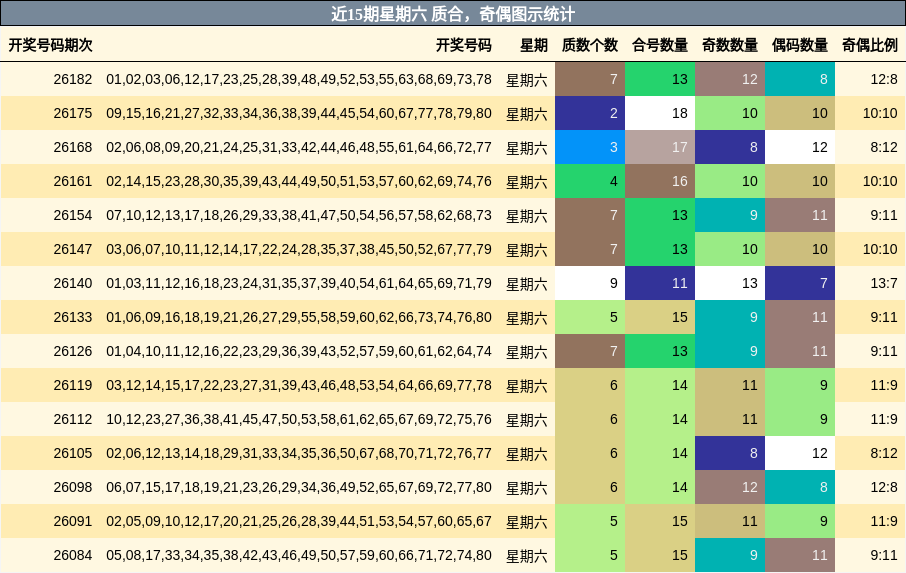Select issue number 26182

(x=73, y=79)
